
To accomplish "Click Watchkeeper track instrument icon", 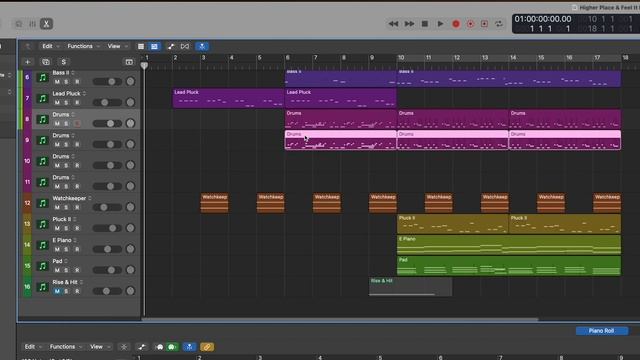I will click(42, 203).
